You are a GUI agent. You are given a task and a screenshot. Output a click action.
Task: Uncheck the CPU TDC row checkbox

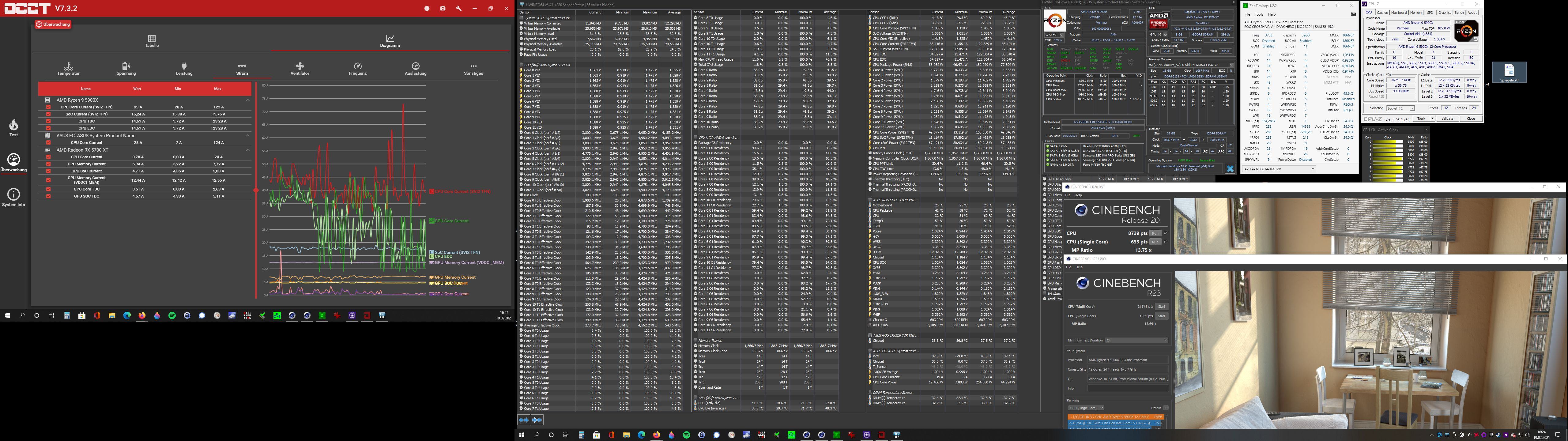point(49,121)
